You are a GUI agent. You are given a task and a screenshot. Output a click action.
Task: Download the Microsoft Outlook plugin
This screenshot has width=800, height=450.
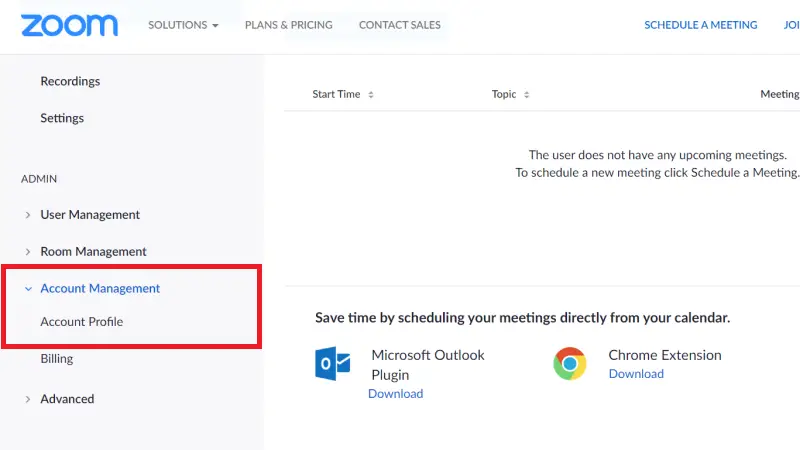[395, 394]
